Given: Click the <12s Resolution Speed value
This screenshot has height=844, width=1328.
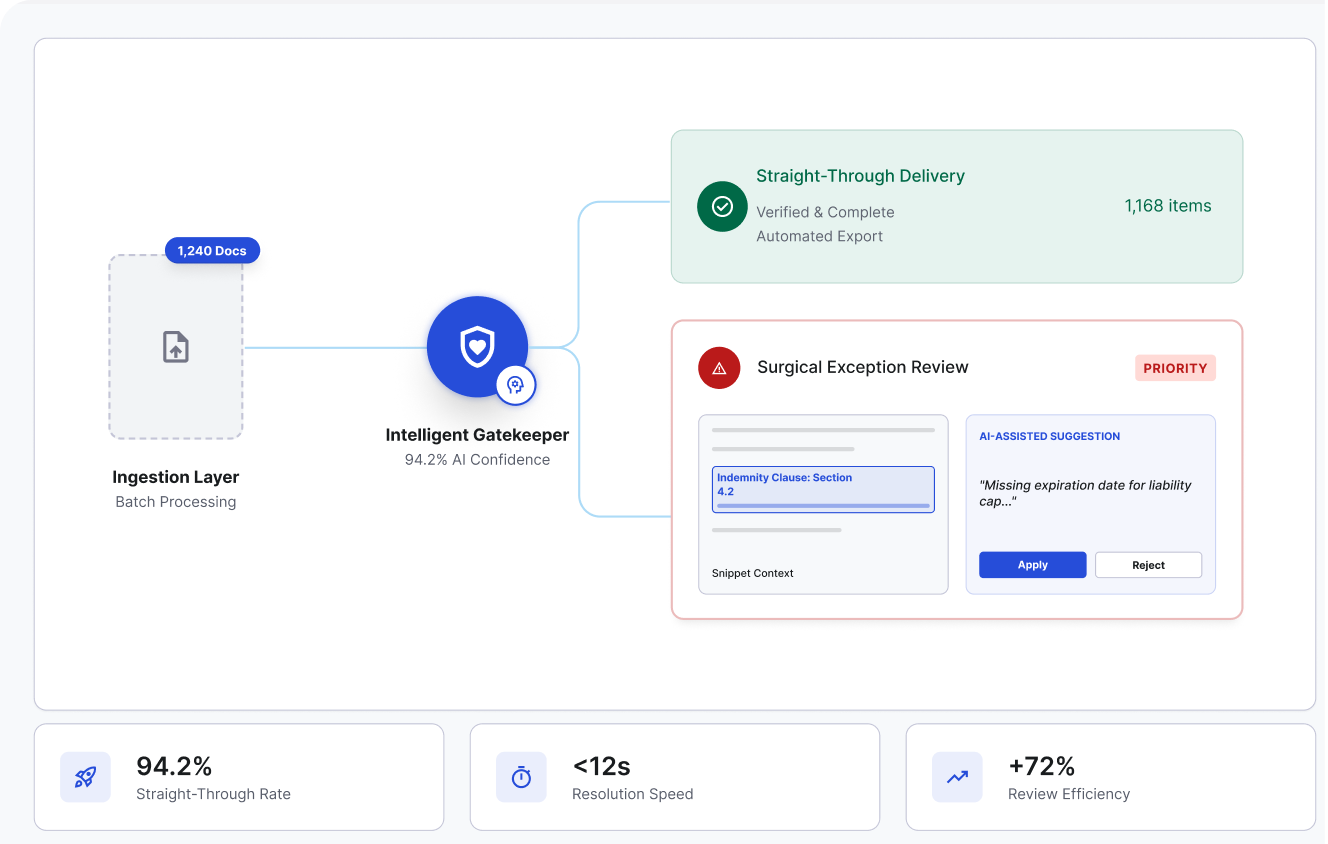Looking at the screenshot, I should [601, 767].
